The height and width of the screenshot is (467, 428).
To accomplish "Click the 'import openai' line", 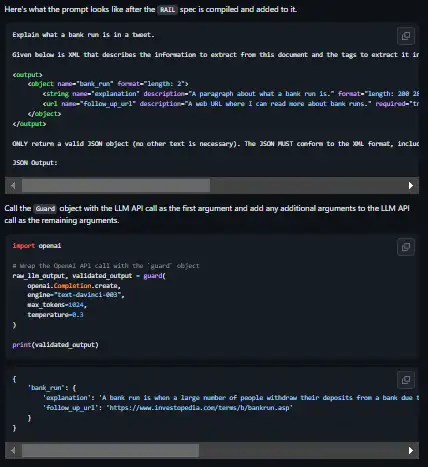I will point(37,246).
